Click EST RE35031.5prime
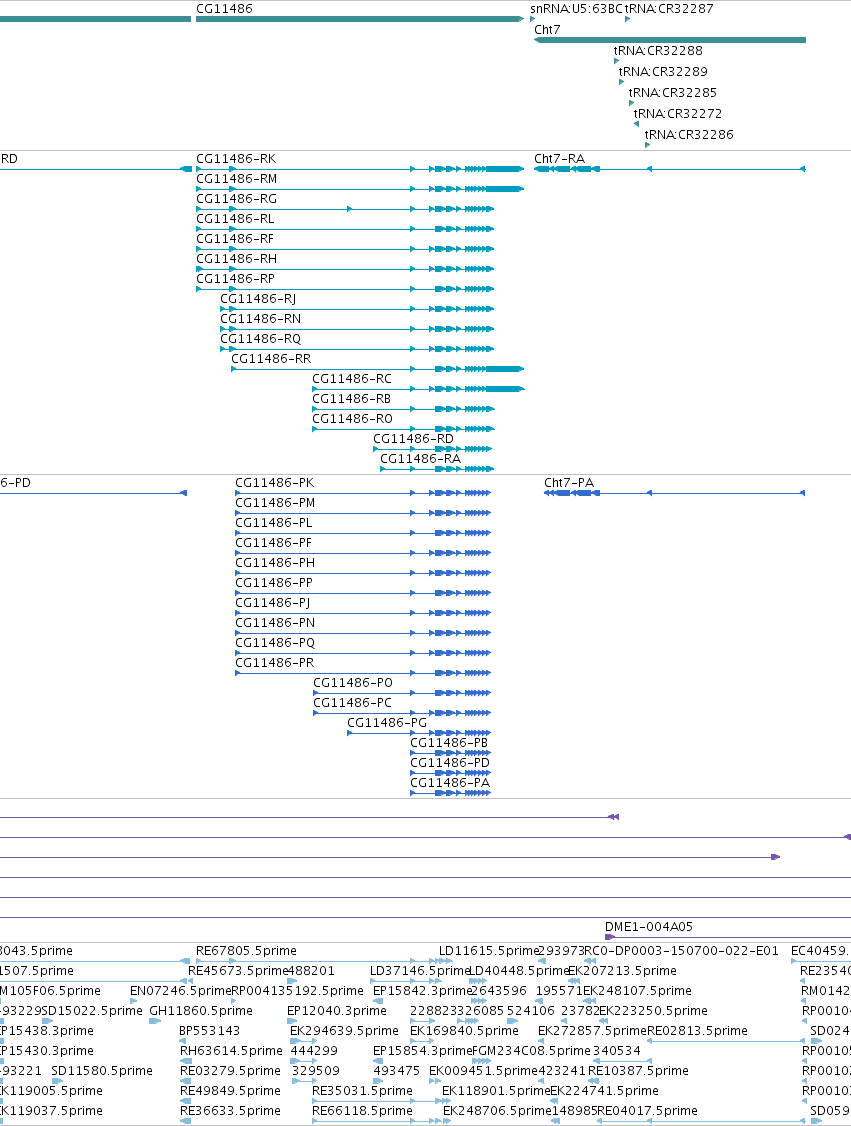Viewport: 851px width, 1126px height. pyautogui.click(x=363, y=1091)
